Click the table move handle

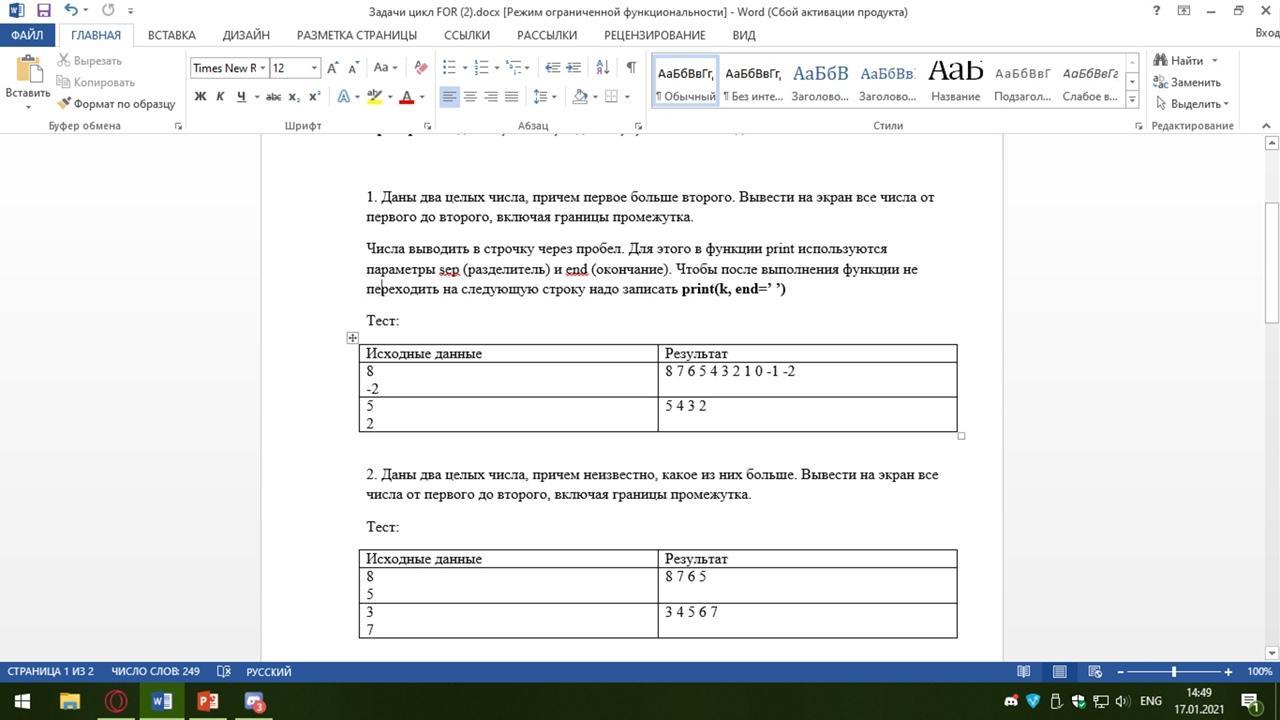point(352,338)
